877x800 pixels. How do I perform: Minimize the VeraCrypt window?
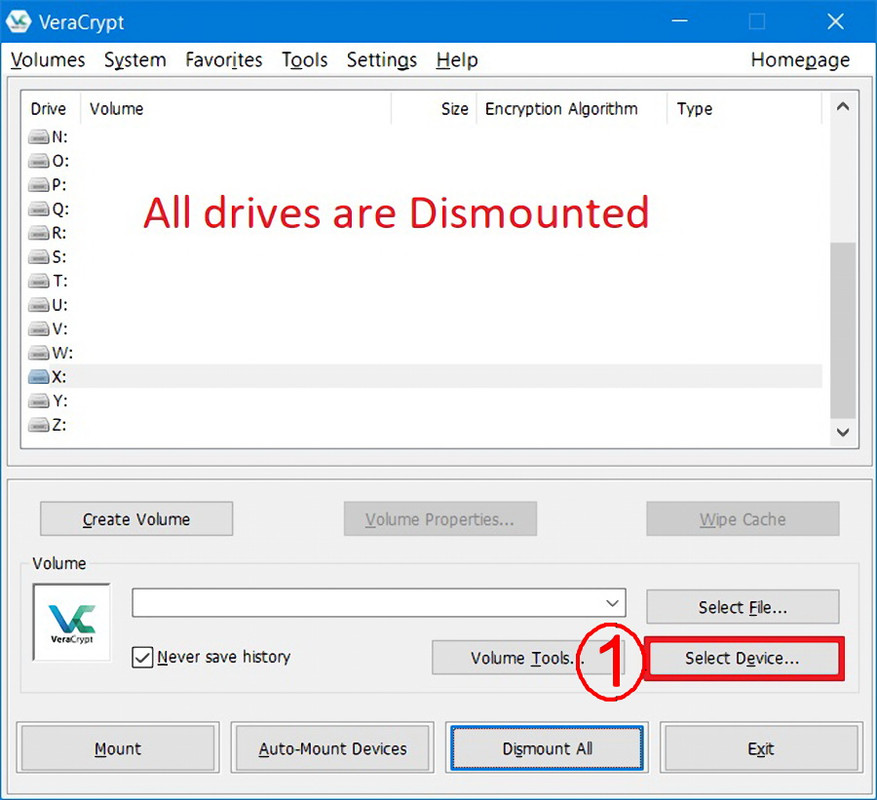click(x=680, y=22)
